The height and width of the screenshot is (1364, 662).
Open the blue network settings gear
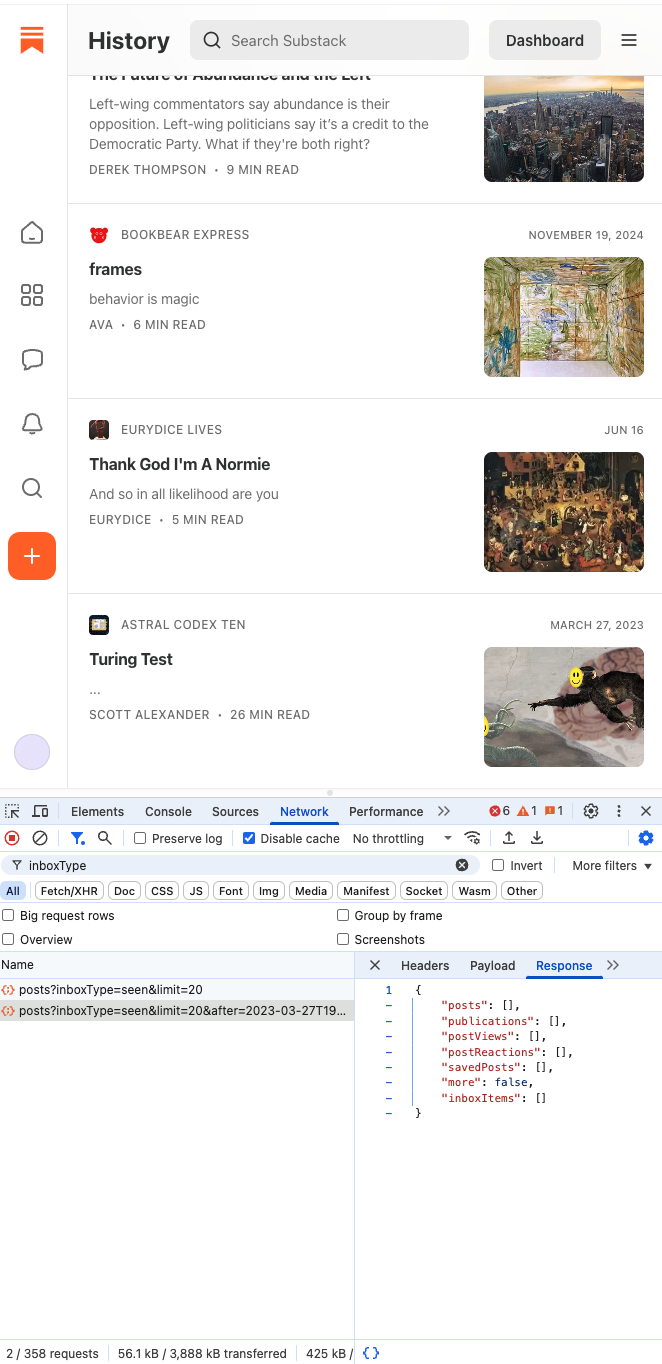click(x=646, y=838)
